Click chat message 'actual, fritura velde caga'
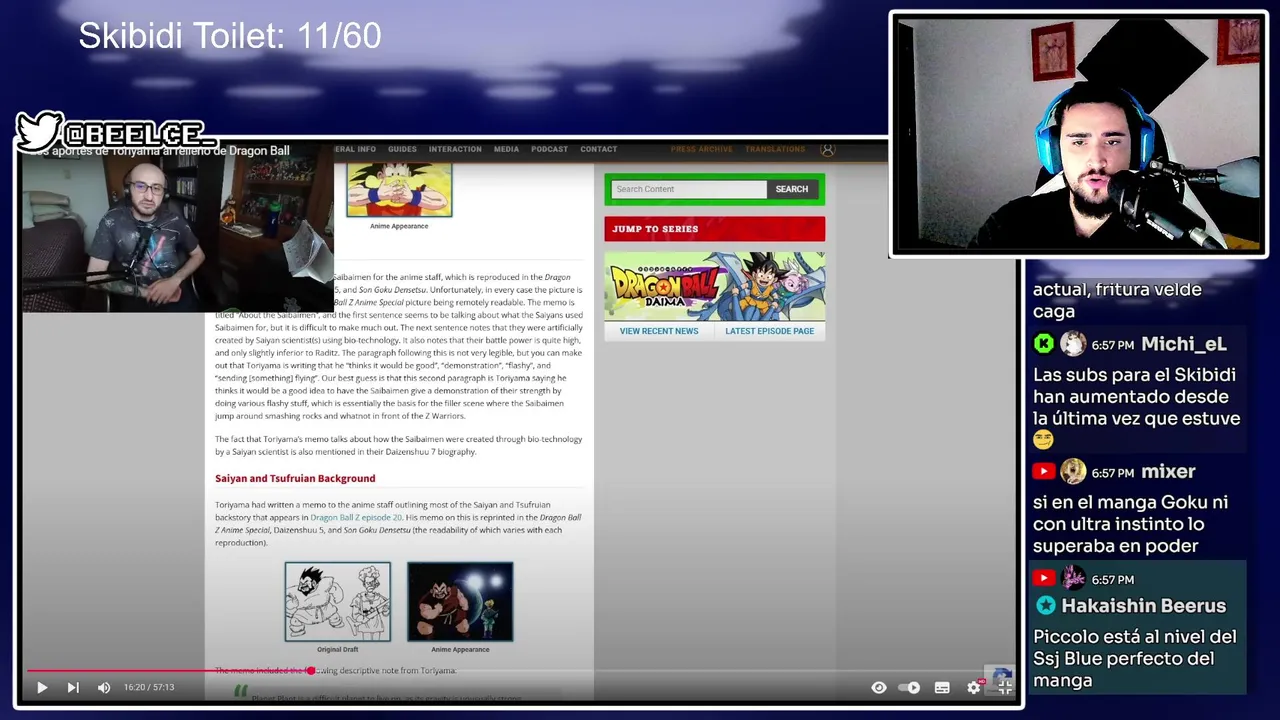The height and width of the screenshot is (720, 1280). point(1117,300)
